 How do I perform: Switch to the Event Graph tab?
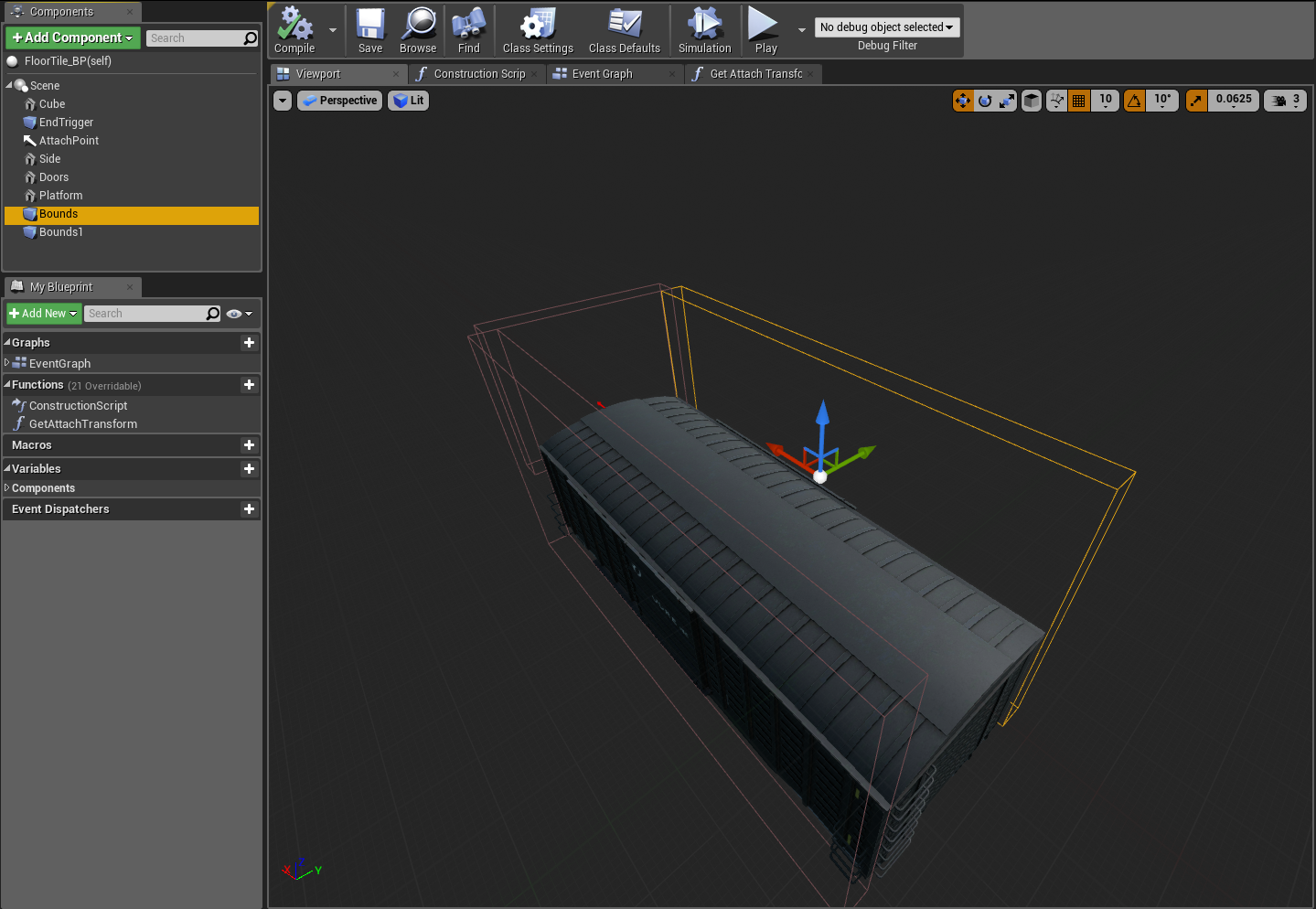(602, 74)
